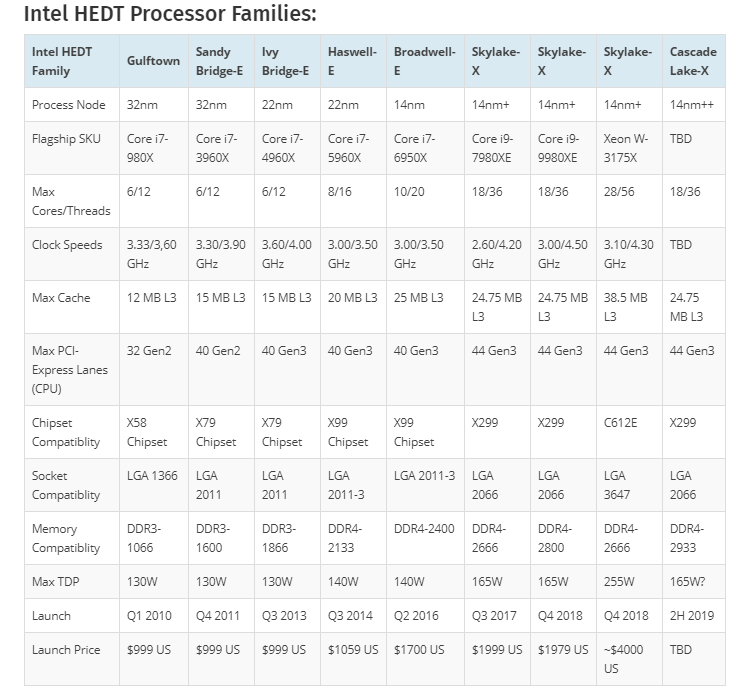Click the 38.5 MB L3 cache cell

click(x=626, y=306)
